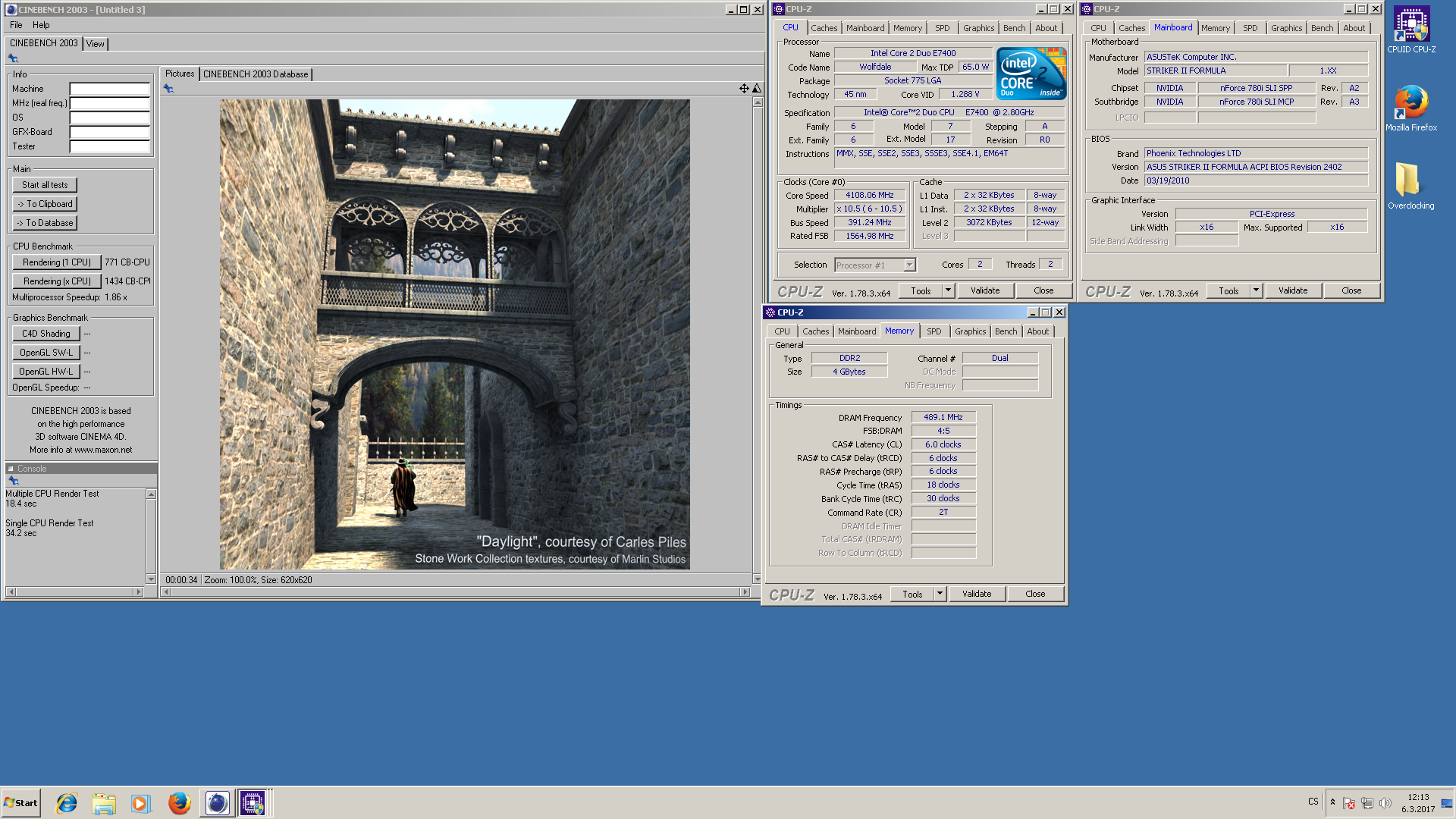Open Bench tab in the Mainboard window
The image size is (1456, 819).
(x=1322, y=28)
